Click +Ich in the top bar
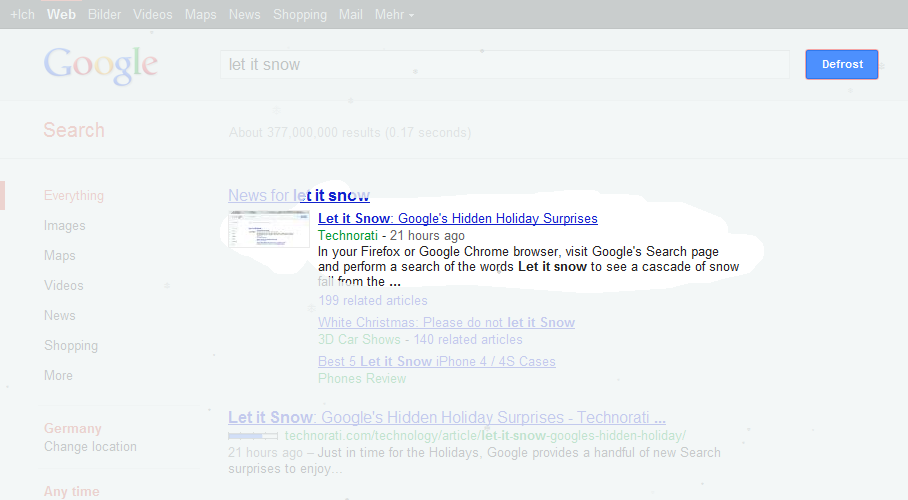This screenshot has width=908, height=500. coord(22,15)
